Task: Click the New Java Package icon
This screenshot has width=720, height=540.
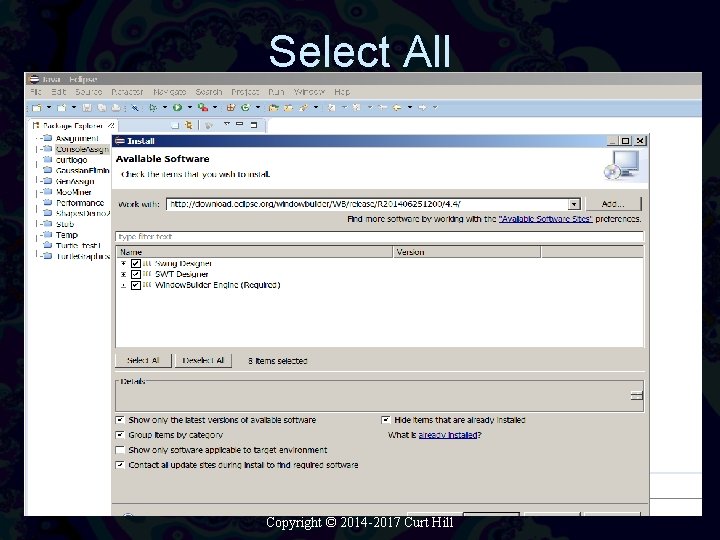Action: [231, 108]
